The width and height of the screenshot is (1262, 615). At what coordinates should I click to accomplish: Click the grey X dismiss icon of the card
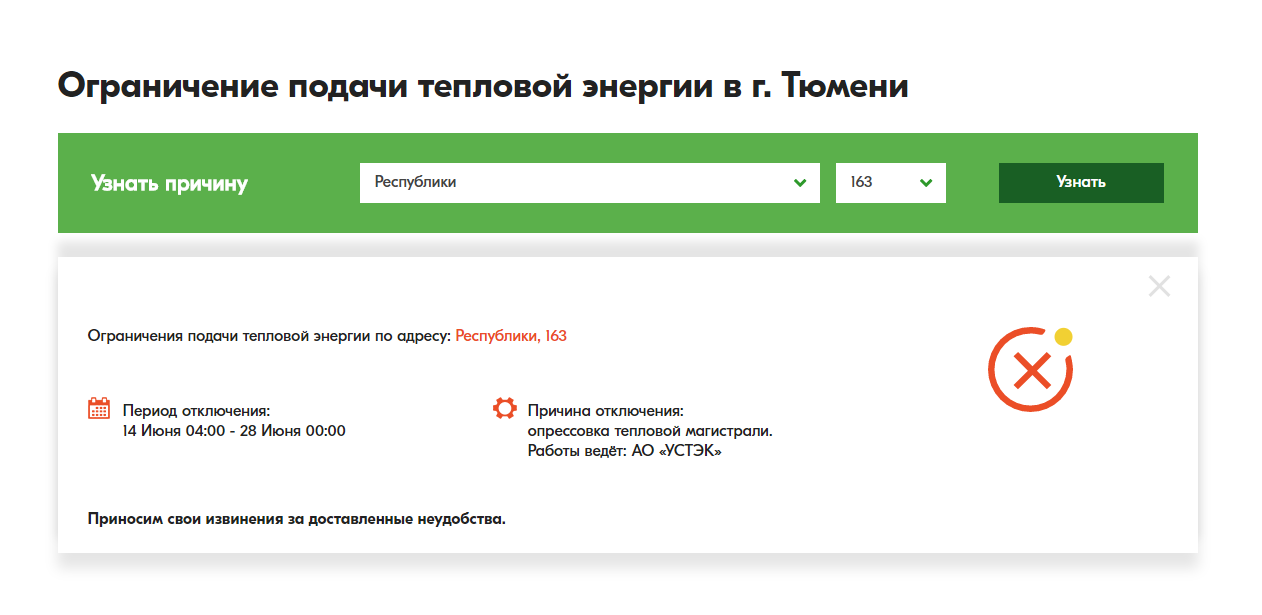pos(1159,286)
